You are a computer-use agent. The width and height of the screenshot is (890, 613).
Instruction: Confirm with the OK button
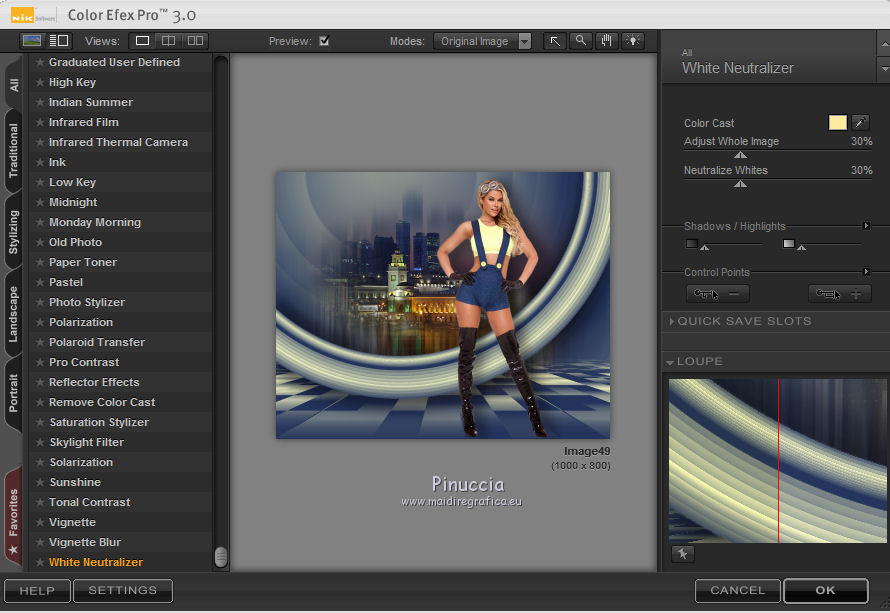(x=826, y=590)
